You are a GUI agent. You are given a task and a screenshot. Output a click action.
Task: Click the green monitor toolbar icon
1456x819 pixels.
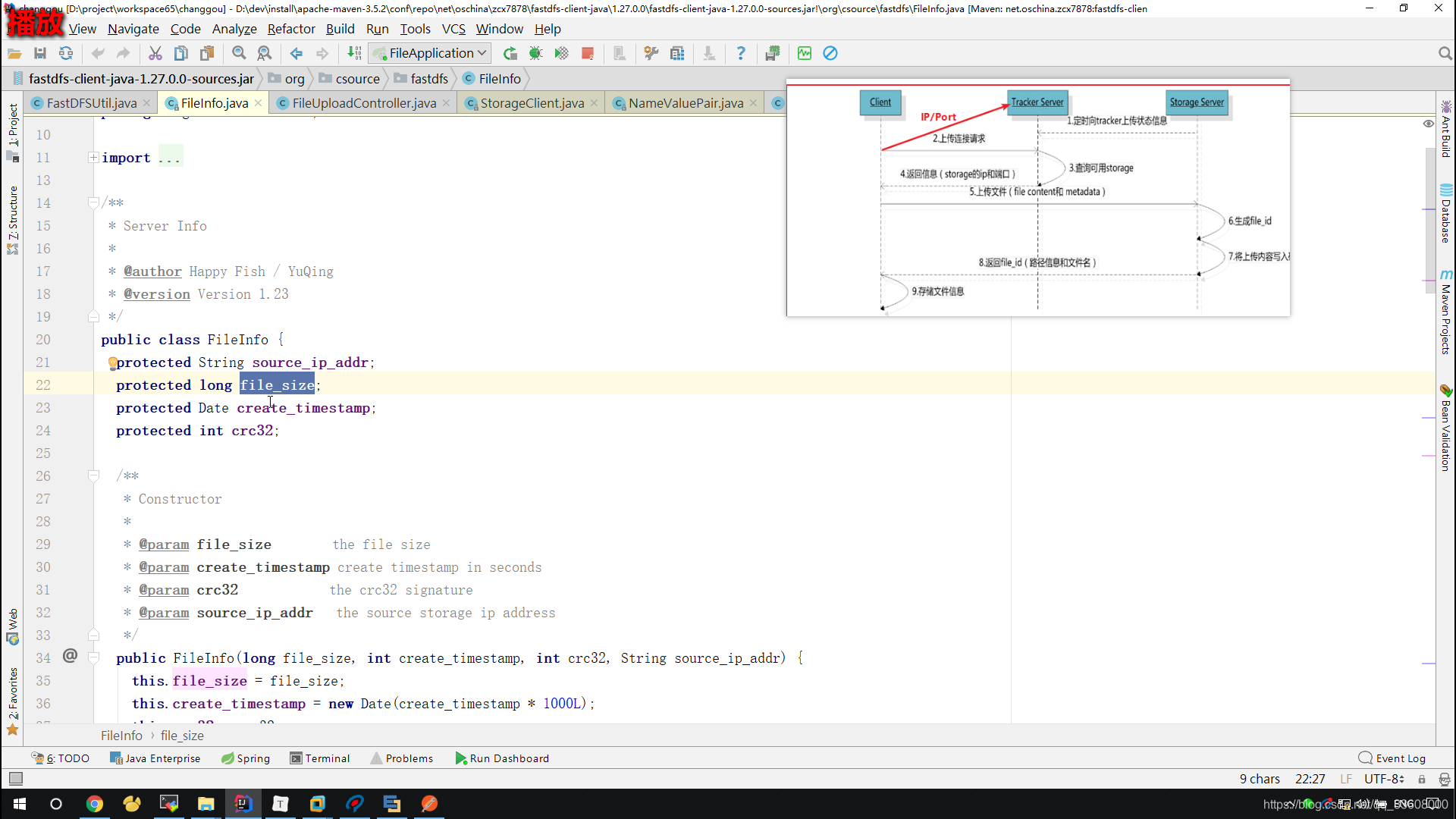point(805,53)
